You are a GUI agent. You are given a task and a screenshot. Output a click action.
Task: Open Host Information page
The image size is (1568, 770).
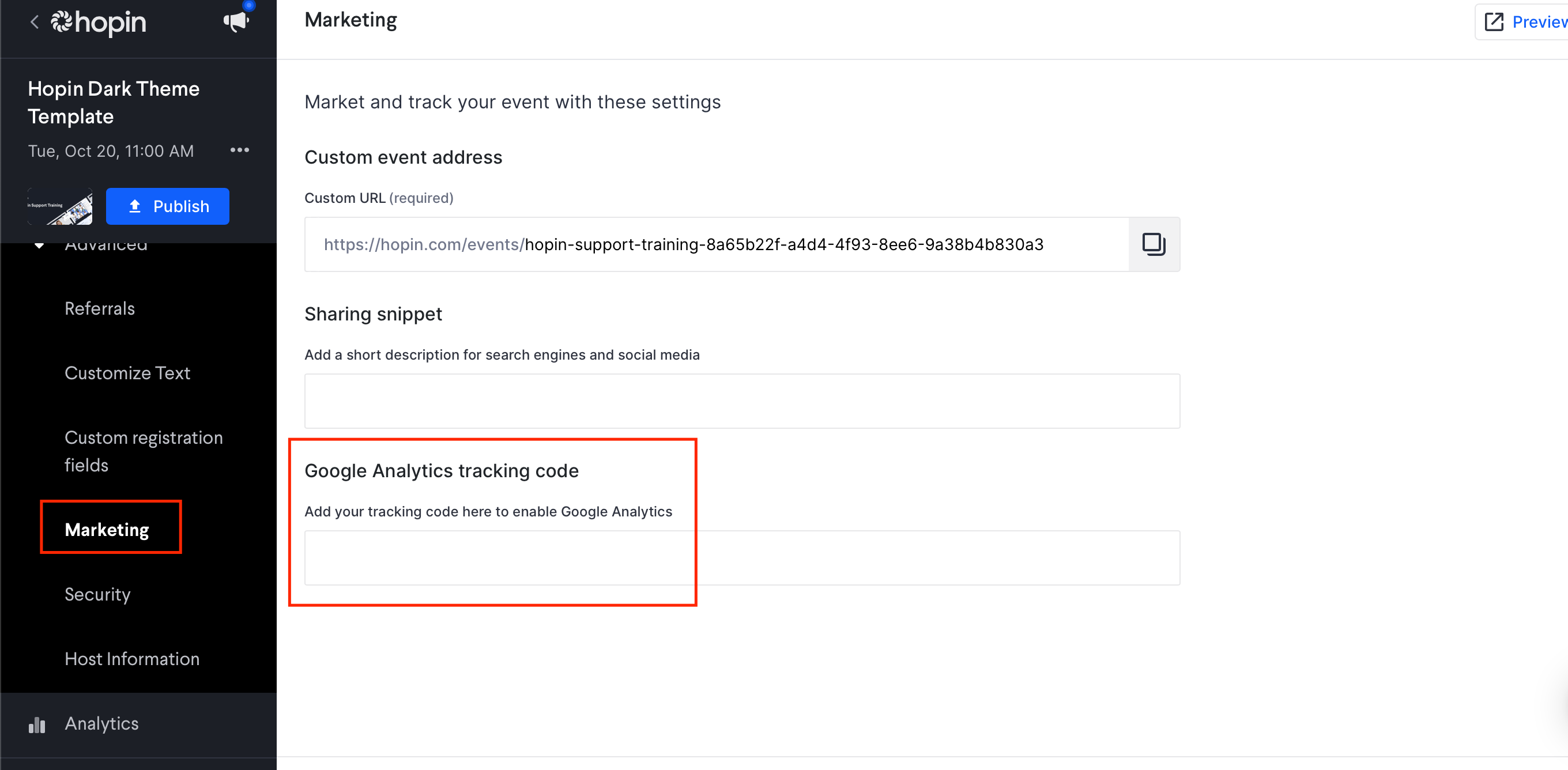point(132,659)
